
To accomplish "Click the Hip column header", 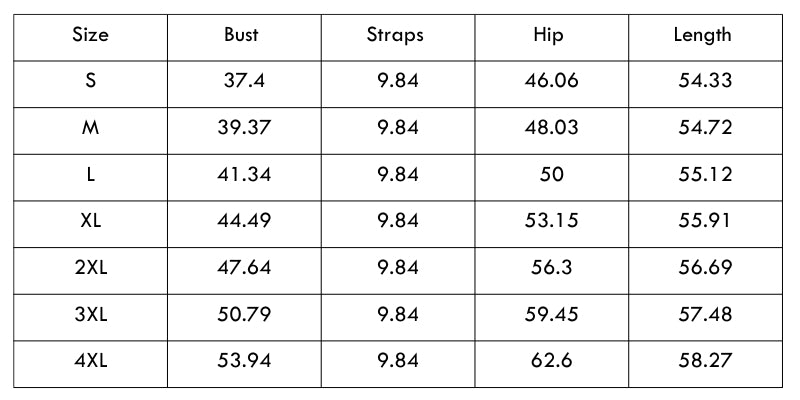I will coord(549,35).
